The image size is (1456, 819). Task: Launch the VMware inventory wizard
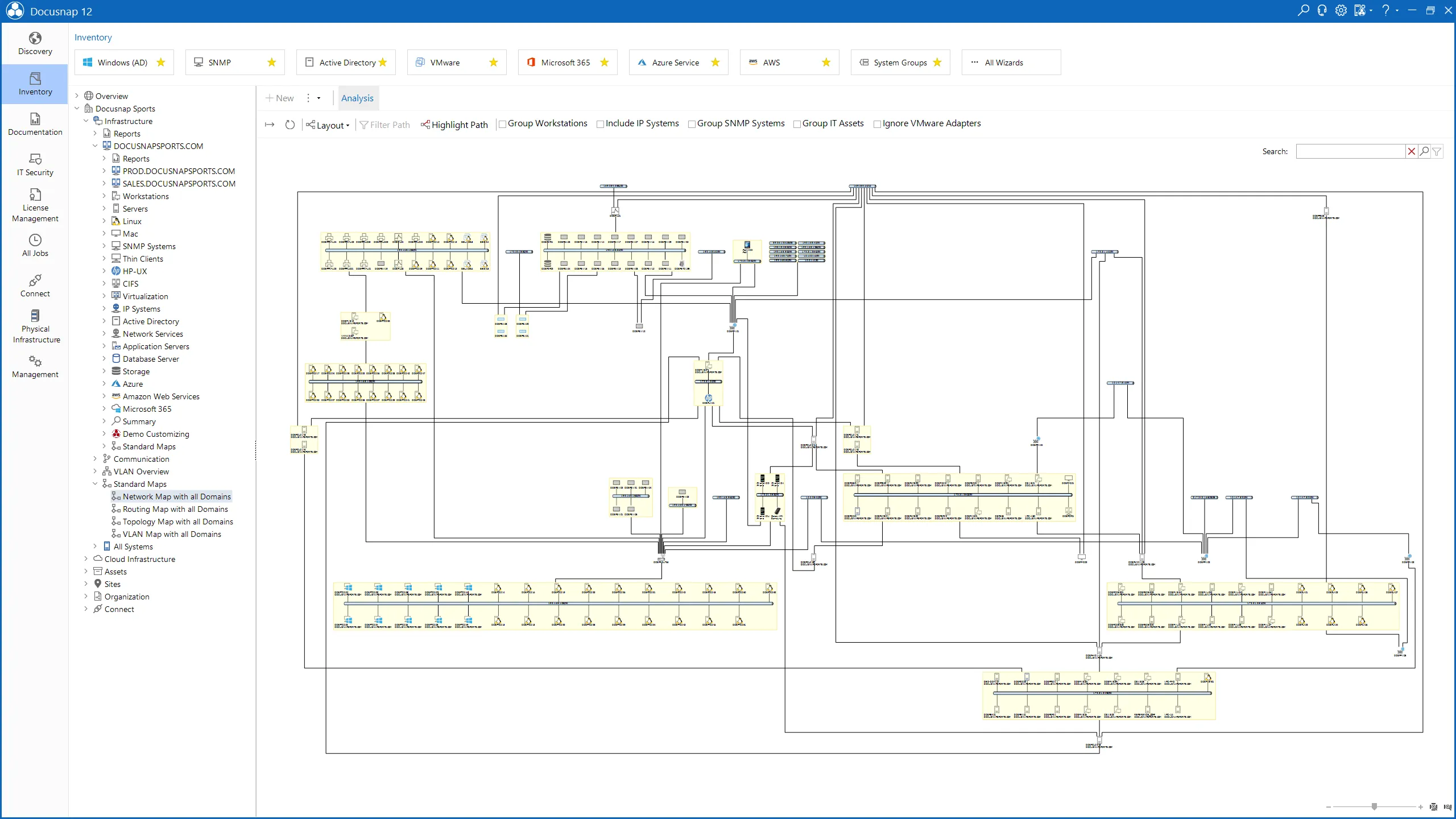coord(457,62)
